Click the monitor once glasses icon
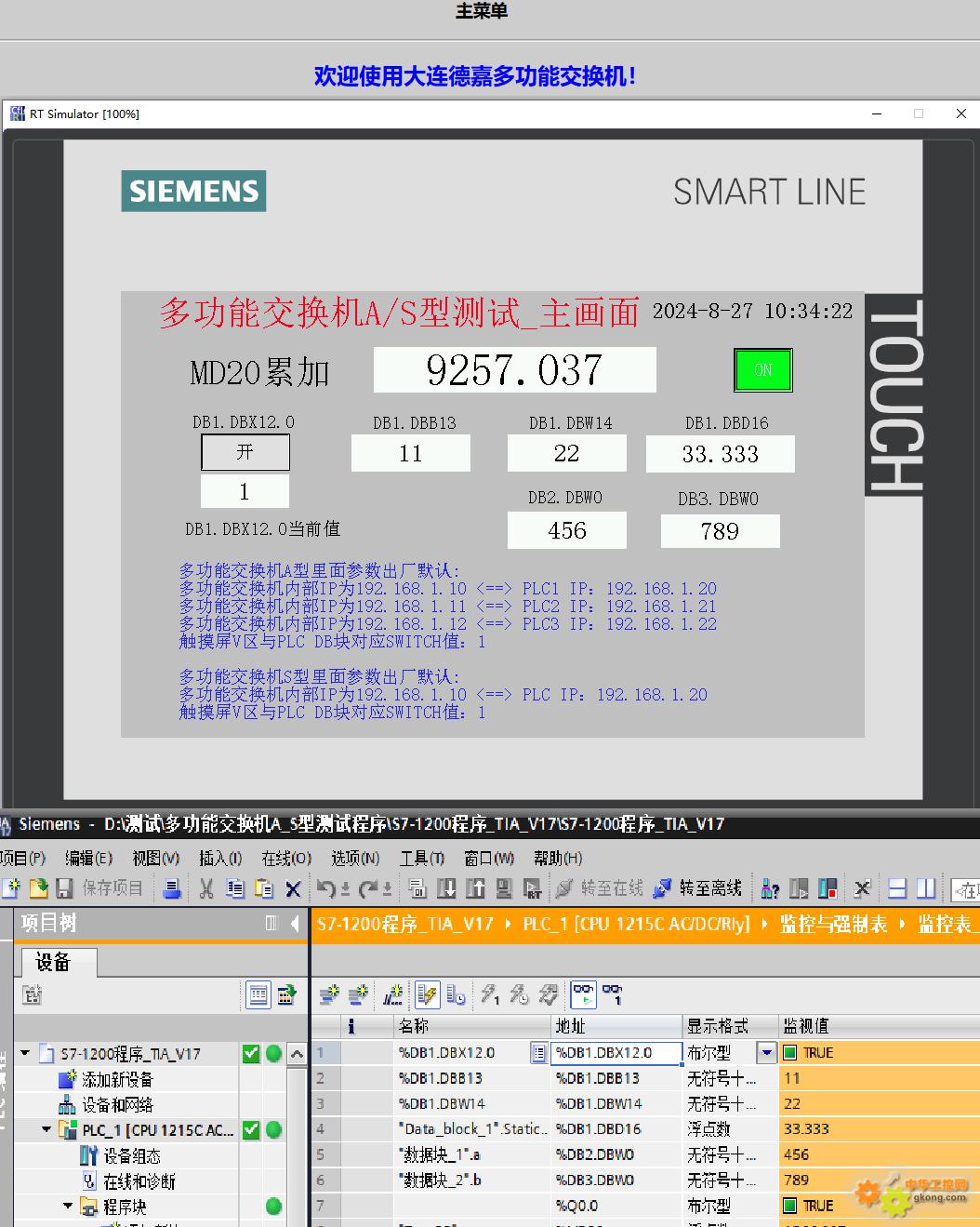Screen dimensions: 980x1227 (612, 995)
